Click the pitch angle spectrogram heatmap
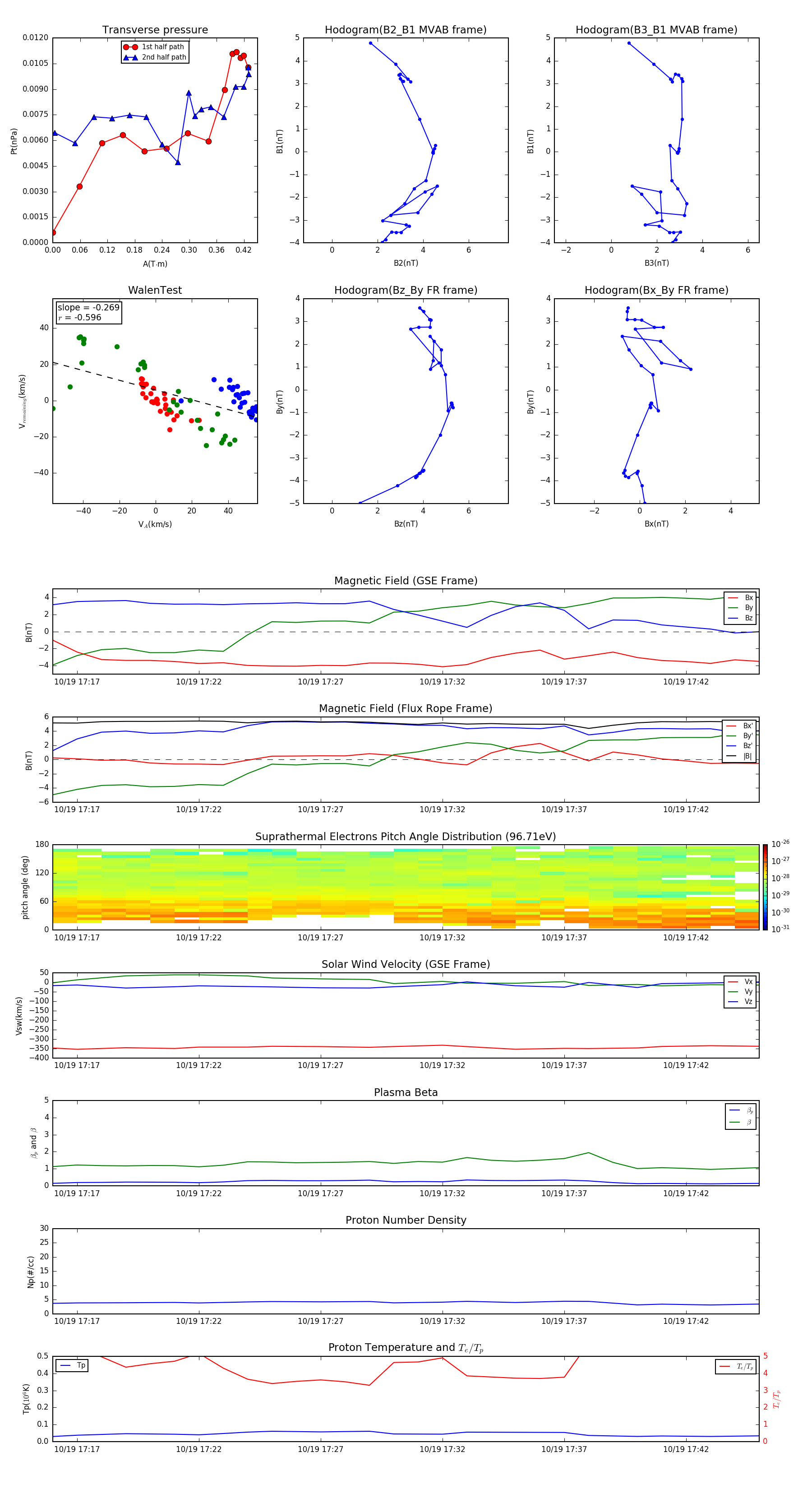The width and height of the screenshot is (812, 1489). 406,887
